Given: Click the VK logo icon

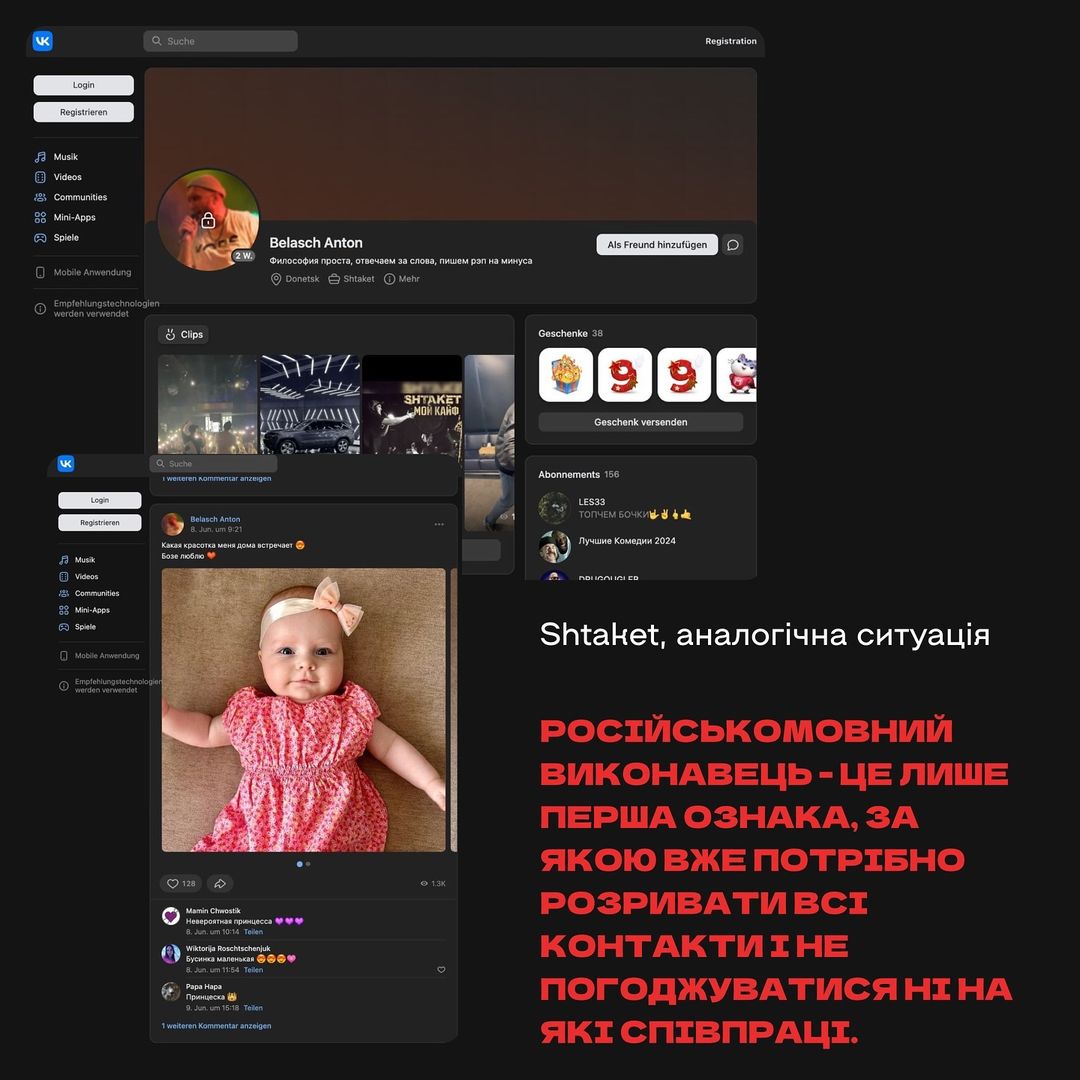Looking at the screenshot, I should [x=42, y=40].
